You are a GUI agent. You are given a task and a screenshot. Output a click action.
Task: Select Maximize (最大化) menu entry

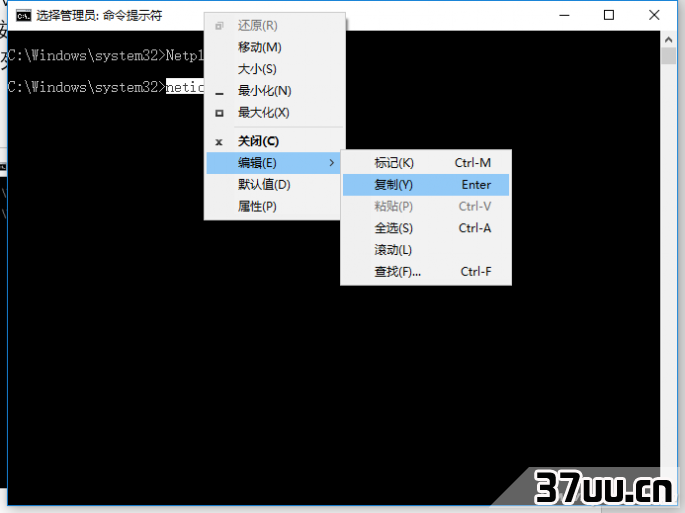275,113
